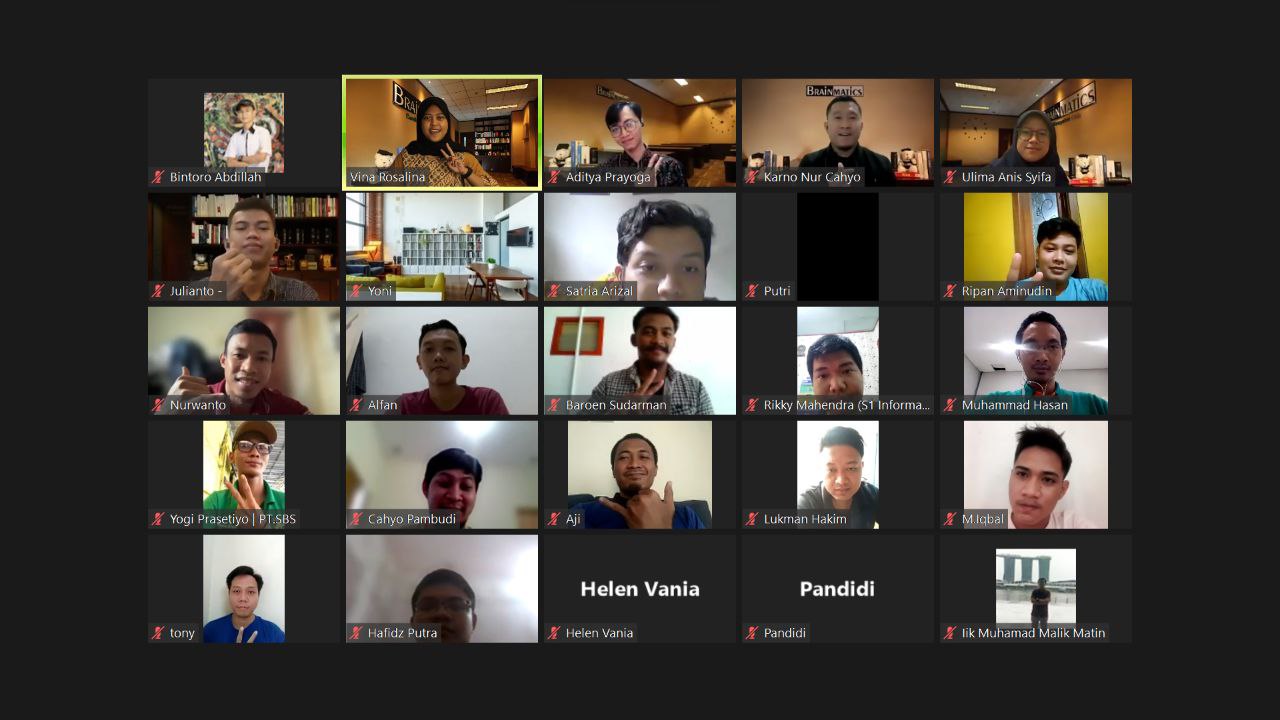The width and height of the screenshot is (1280, 720).
Task: Select Iik Muhamad Malik Matin's profile picture
Action: click(x=1036, y=586)
